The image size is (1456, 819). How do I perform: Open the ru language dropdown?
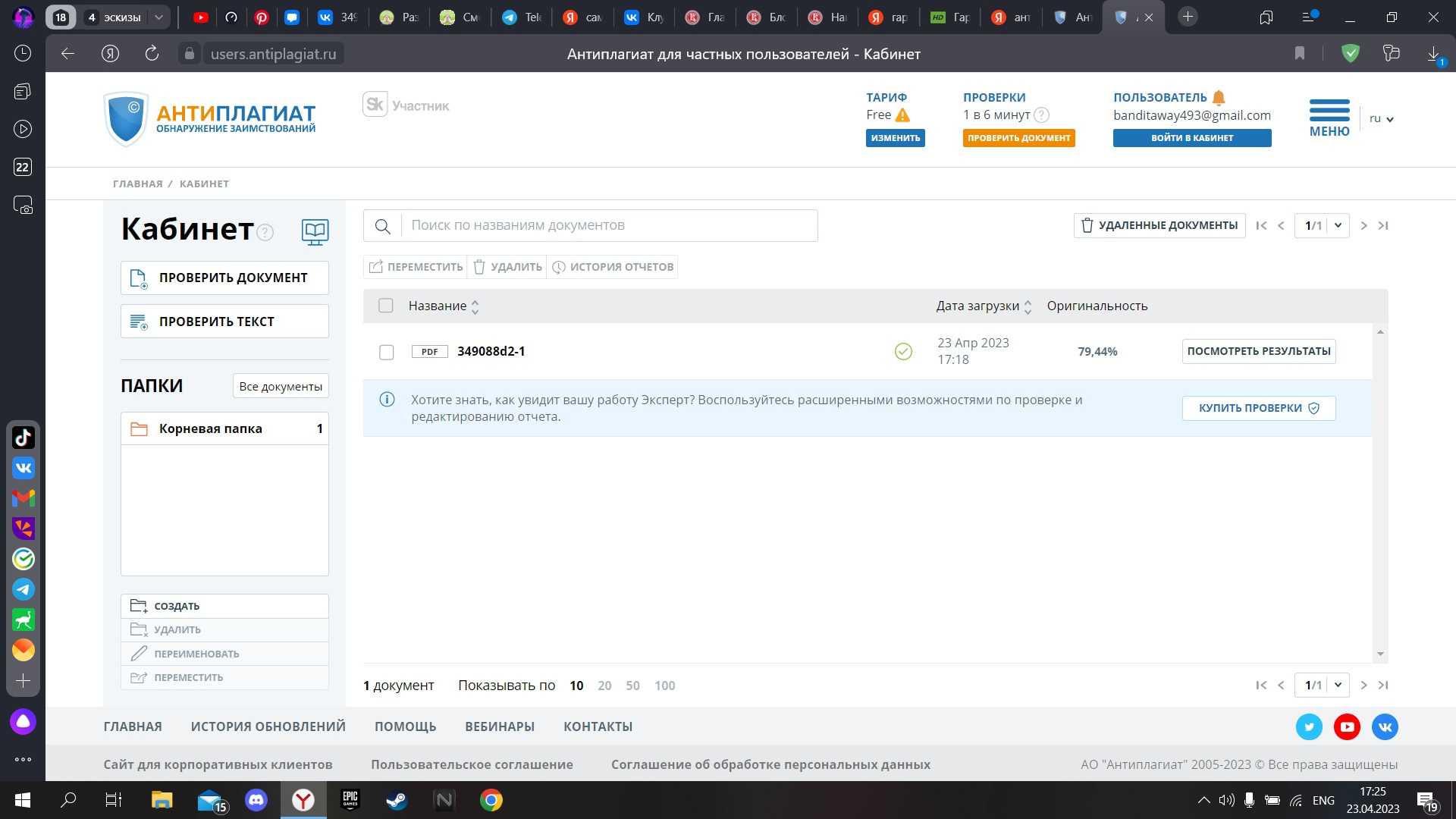[x=1382, y=119]
